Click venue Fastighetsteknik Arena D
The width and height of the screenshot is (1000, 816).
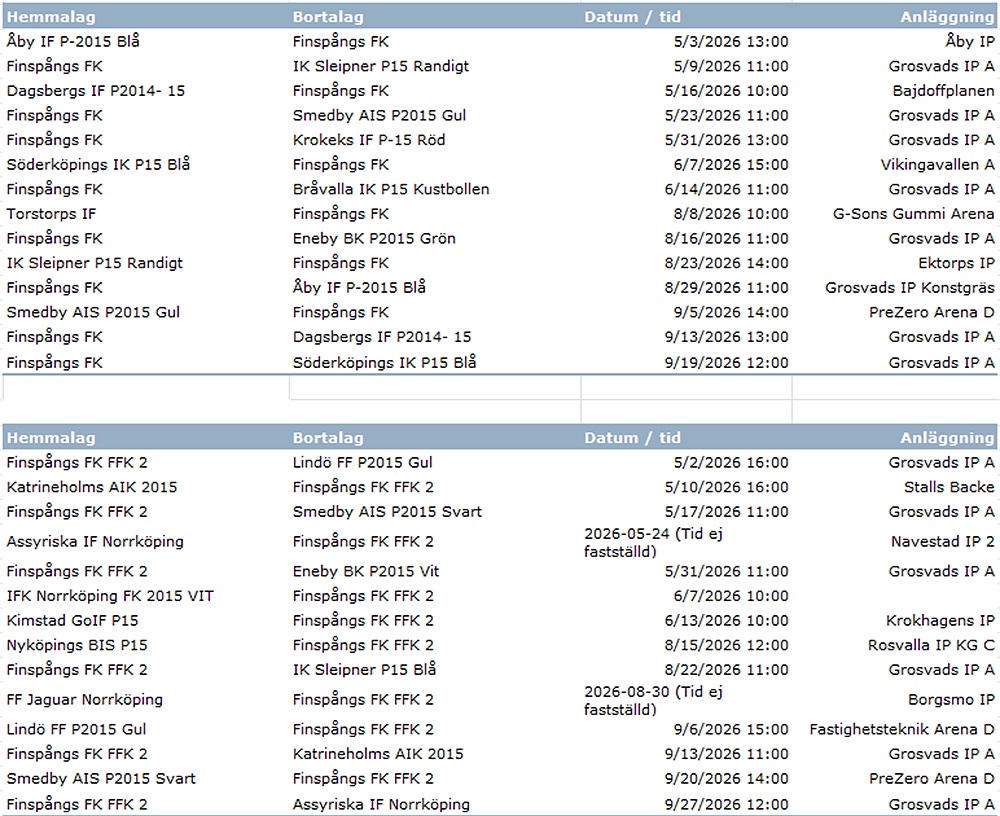tap(901, 730)
